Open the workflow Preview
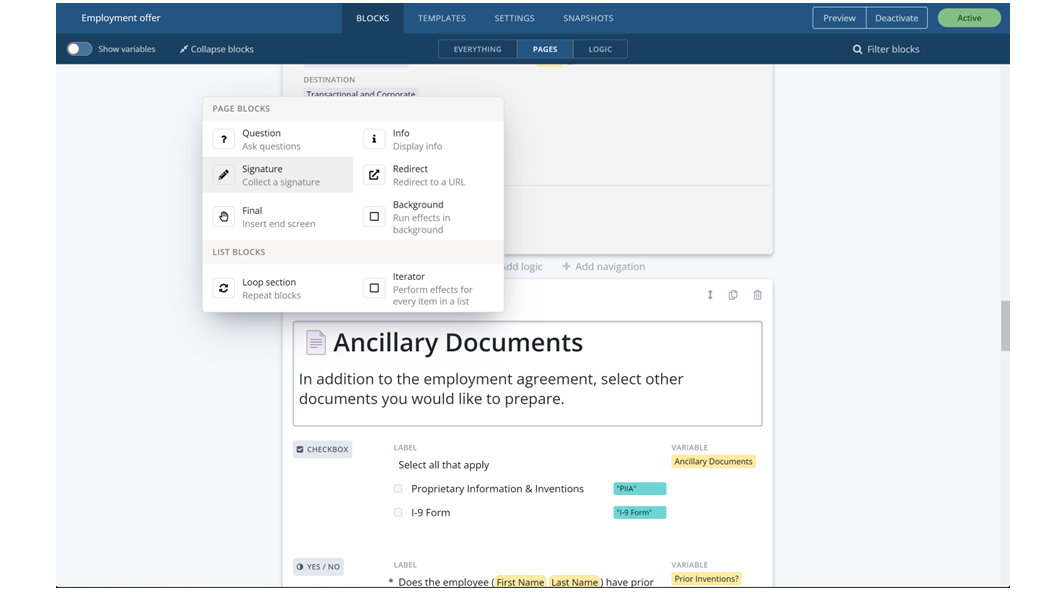Viewport: 1058px width, 596px height. coord(839,17)
